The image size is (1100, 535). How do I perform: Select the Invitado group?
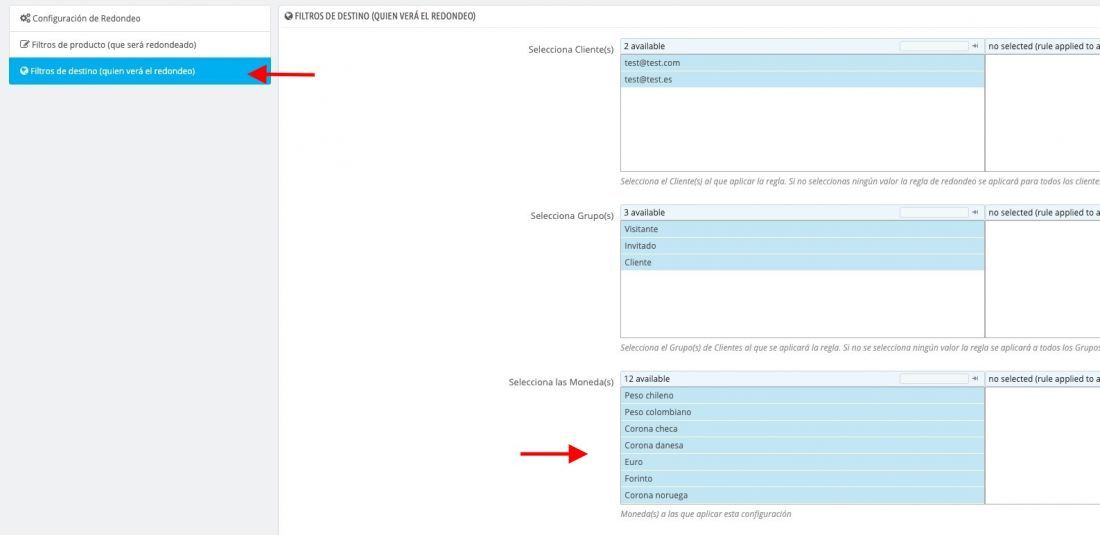tap(803, 246)
